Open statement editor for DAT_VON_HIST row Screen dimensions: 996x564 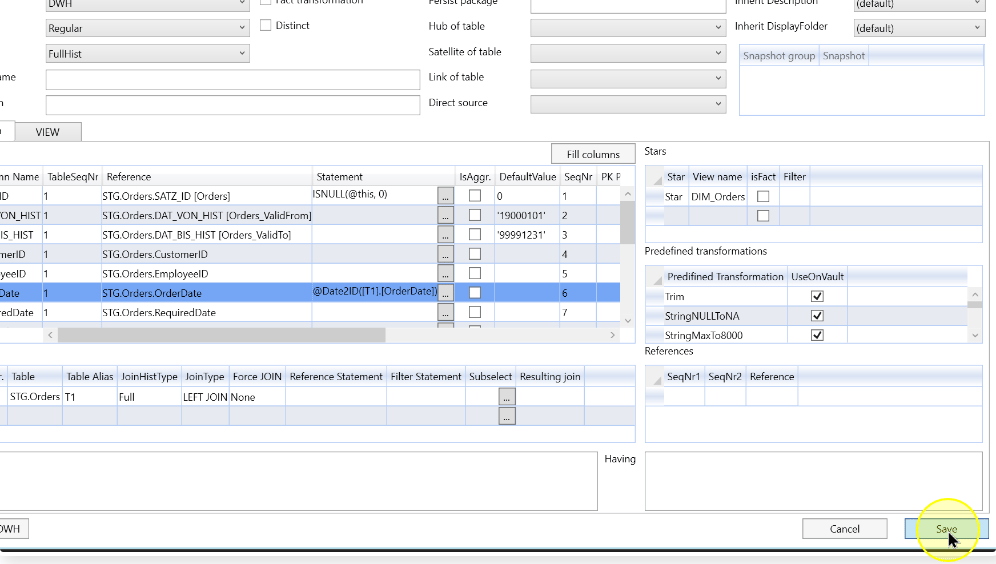pyautogui.click(x=445, y=216)
